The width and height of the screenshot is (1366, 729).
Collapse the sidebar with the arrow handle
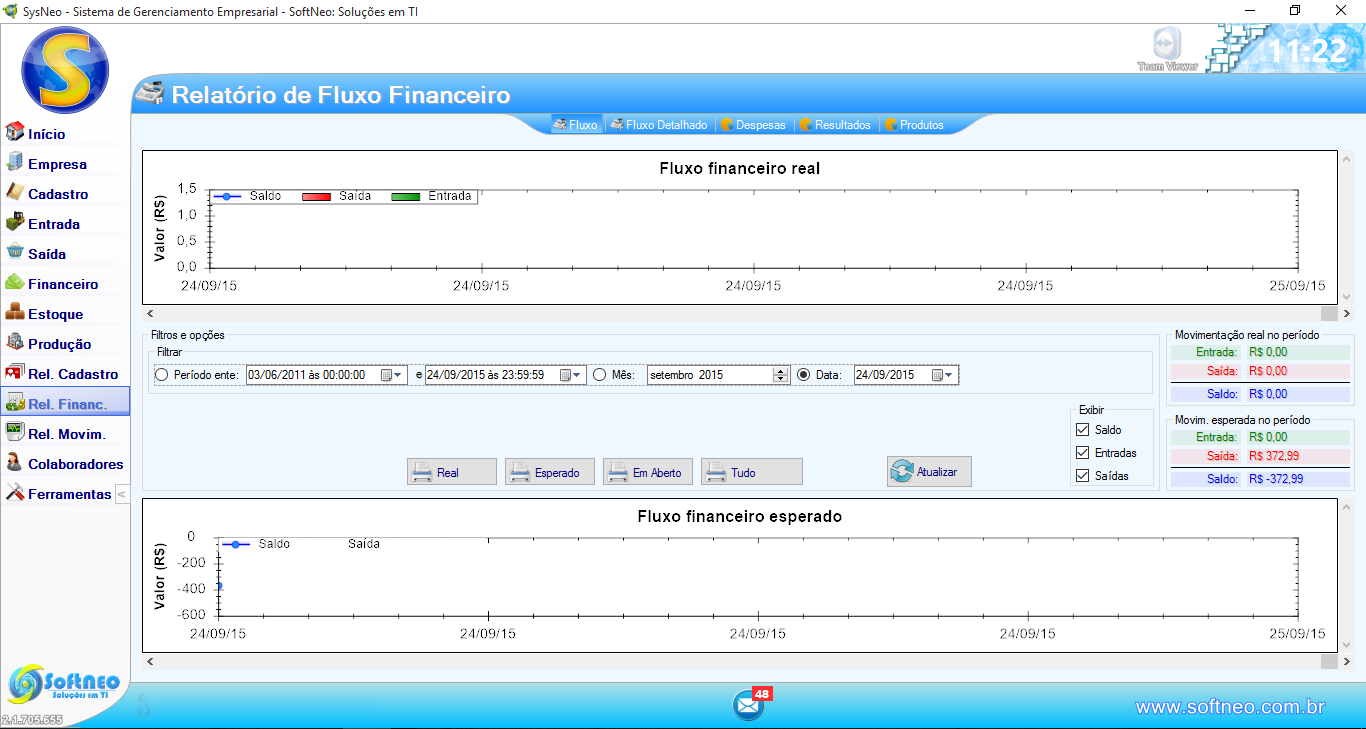(121, 494)
